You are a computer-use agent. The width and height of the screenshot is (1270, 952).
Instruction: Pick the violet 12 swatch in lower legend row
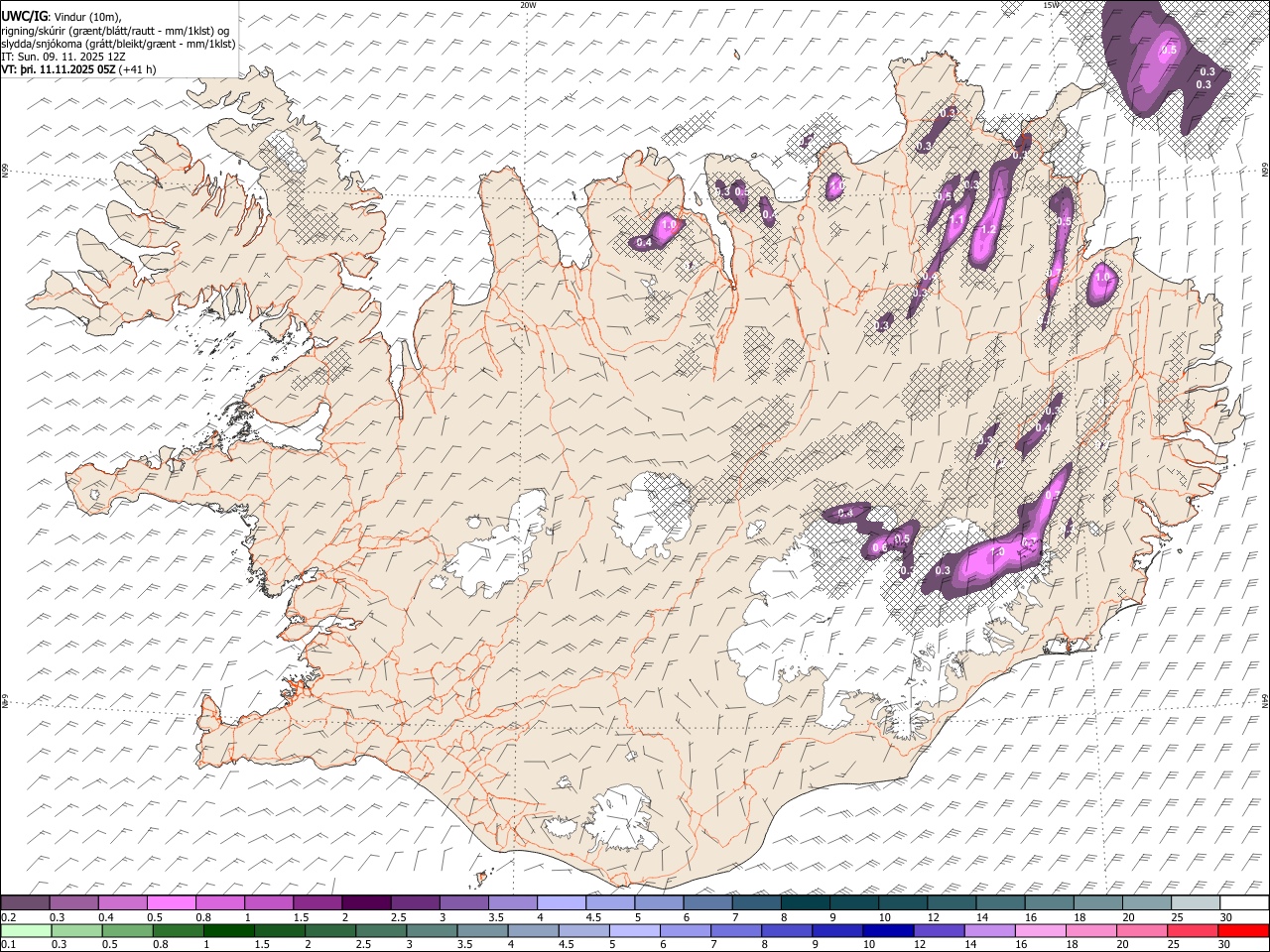tap(939, 930)
